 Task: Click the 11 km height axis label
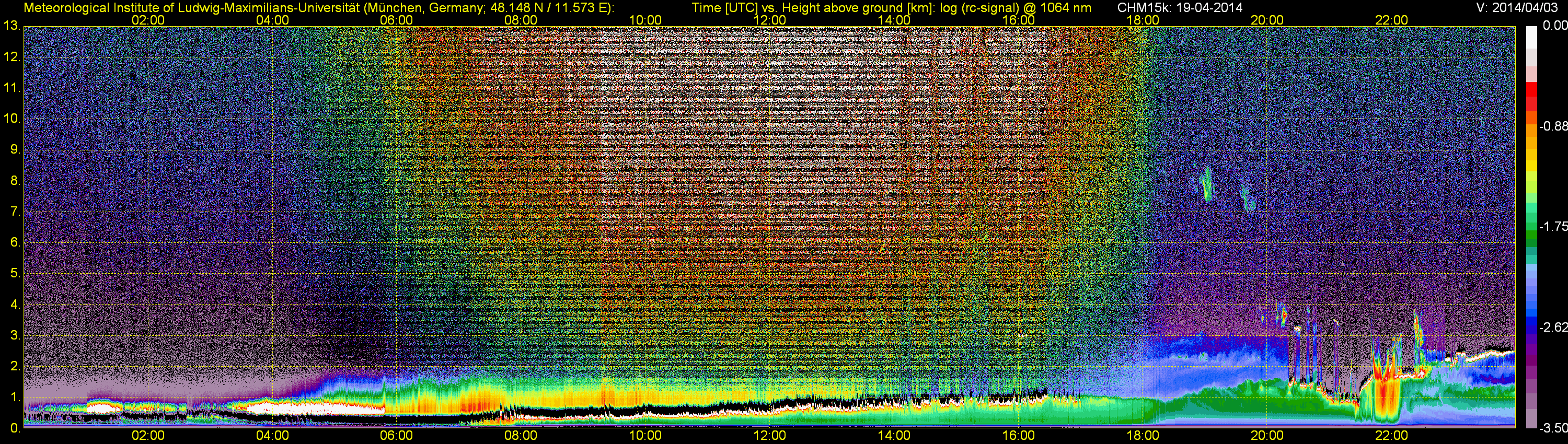(x=11, y=88)
